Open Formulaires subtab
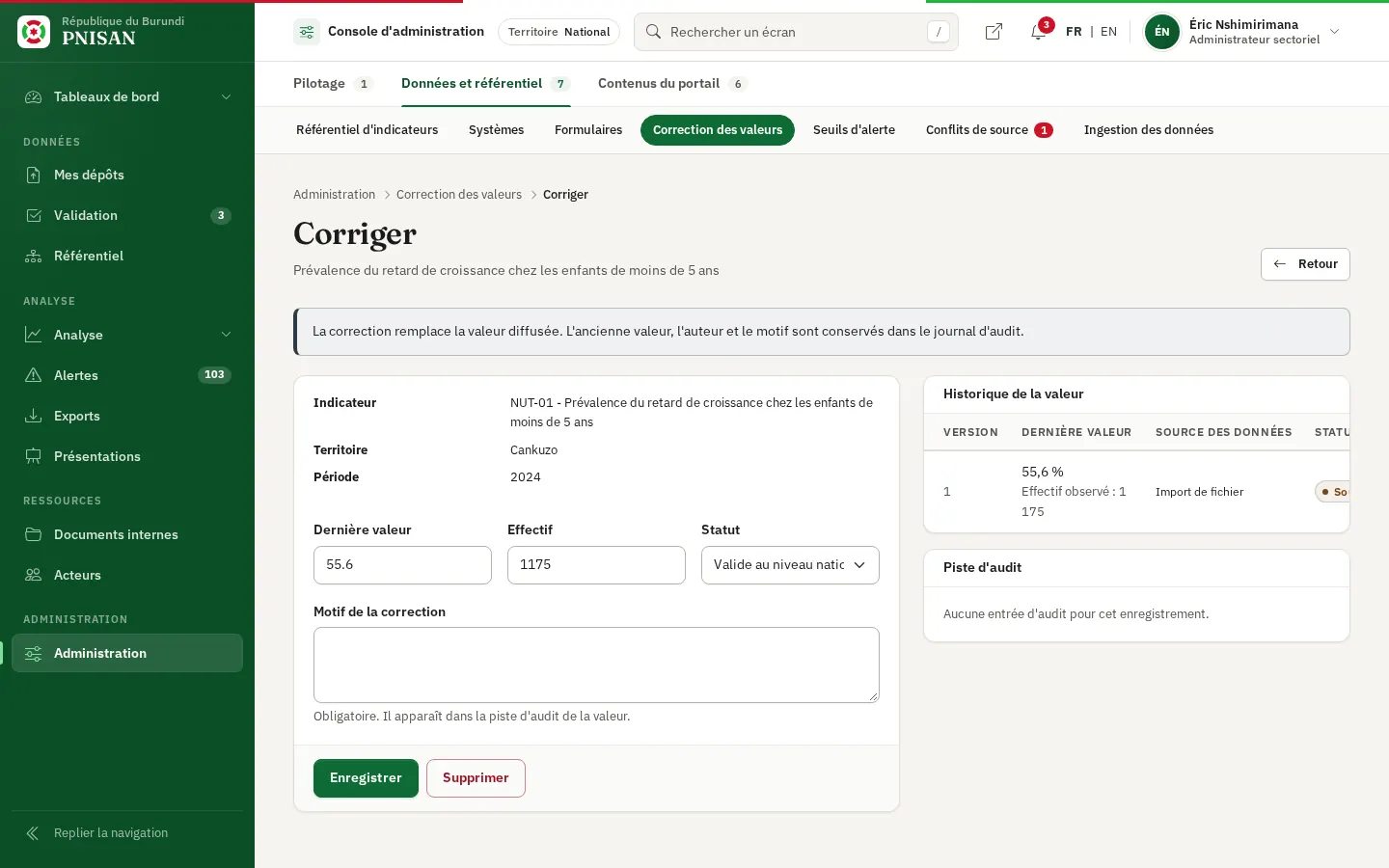 pyautogui.click(x=588, y=130)
